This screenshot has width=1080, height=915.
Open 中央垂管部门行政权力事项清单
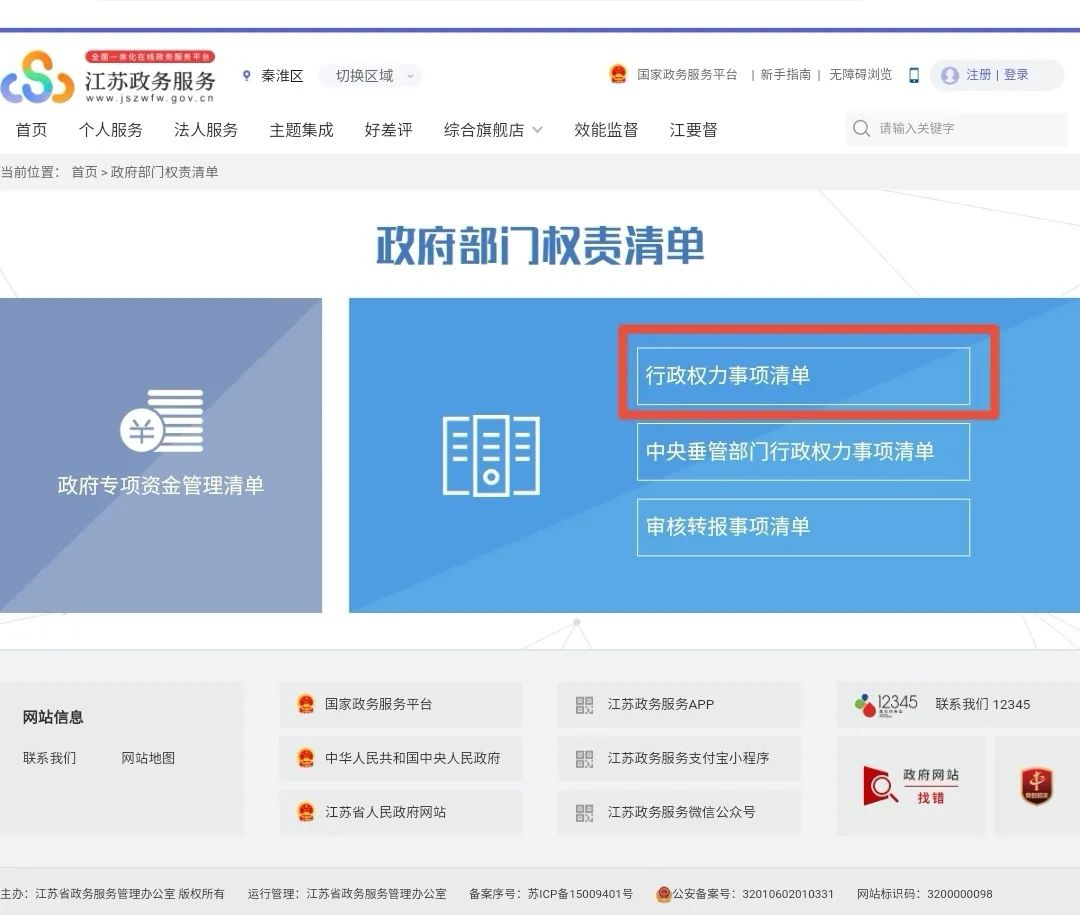tap(803, 451)
